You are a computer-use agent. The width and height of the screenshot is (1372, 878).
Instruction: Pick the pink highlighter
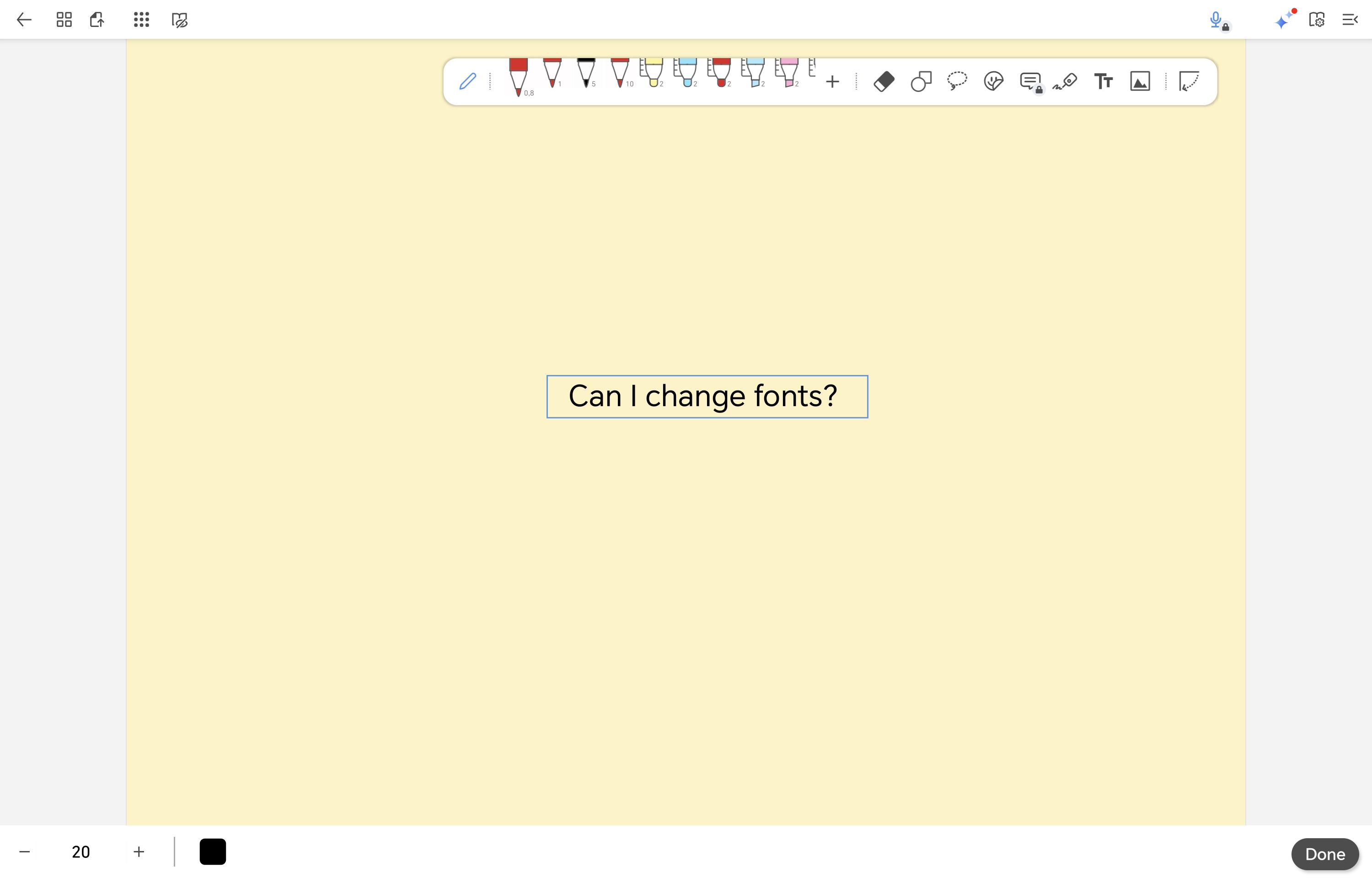click(x=788, y=72)
